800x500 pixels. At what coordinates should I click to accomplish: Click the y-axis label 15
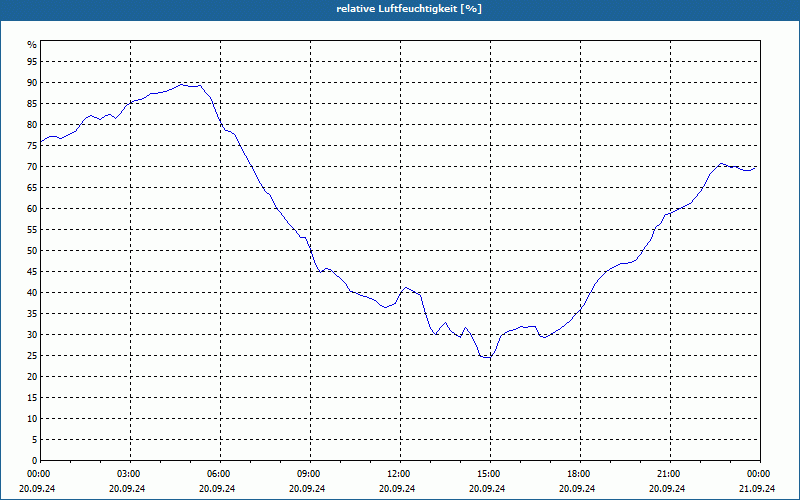pos(32,398)
